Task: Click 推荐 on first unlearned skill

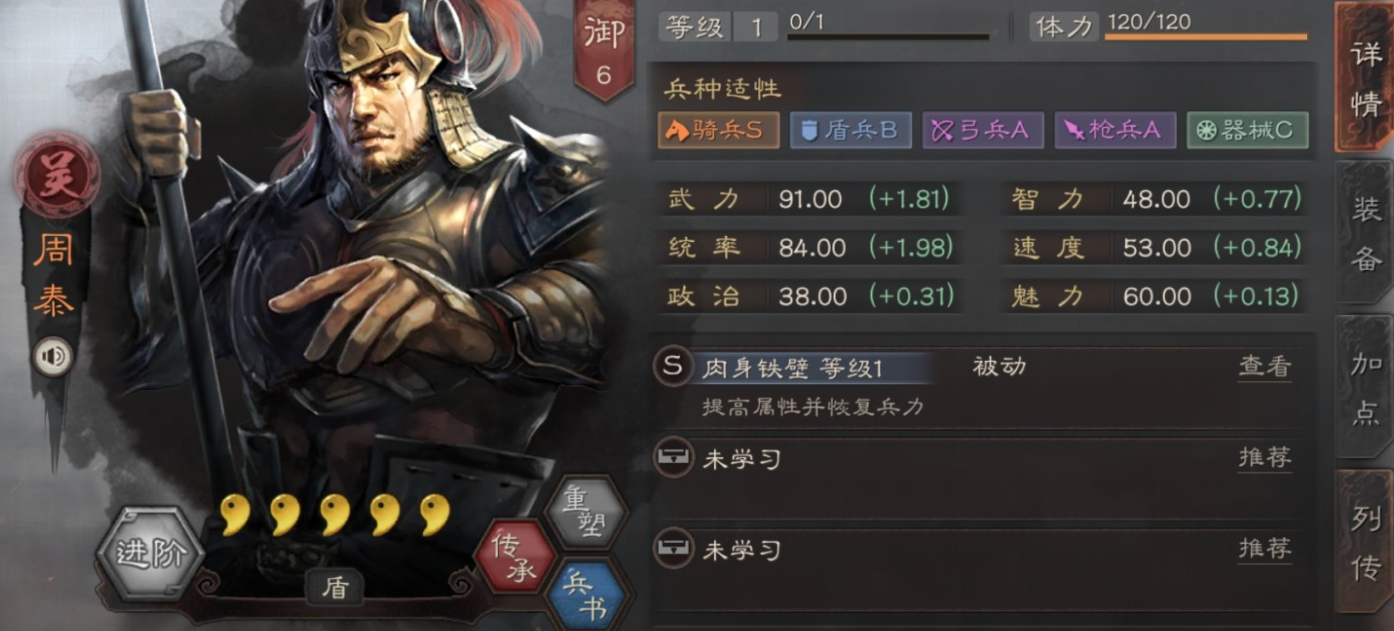Action: [1264, 458]
